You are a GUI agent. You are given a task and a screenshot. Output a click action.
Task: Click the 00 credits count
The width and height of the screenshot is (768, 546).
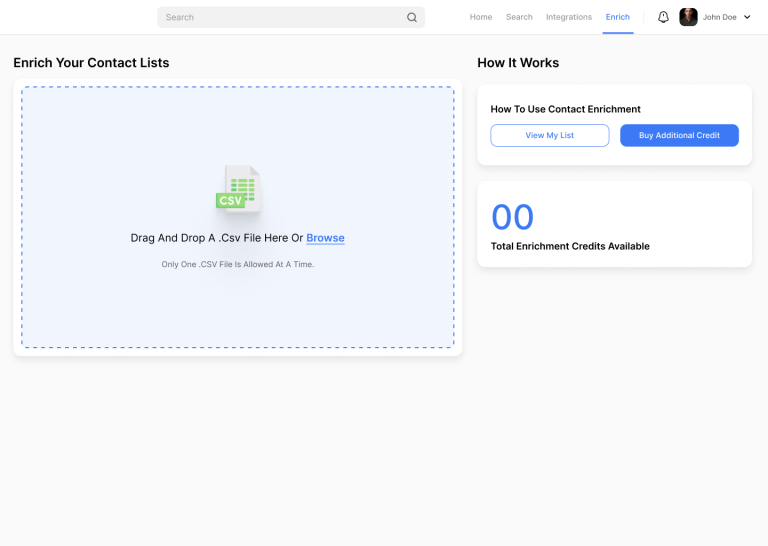coord(512,217)
